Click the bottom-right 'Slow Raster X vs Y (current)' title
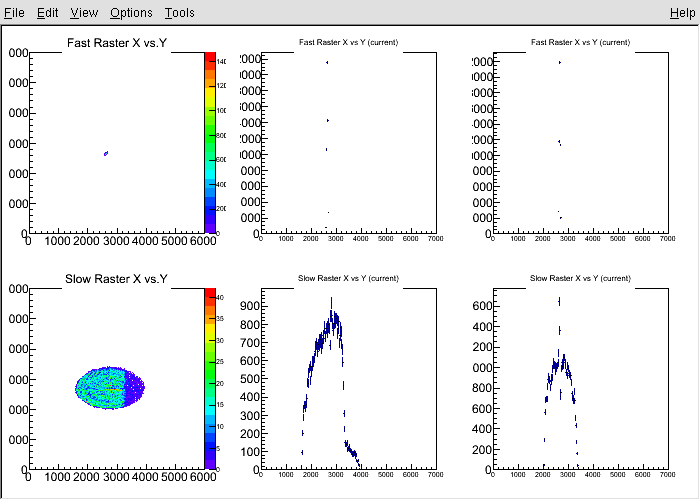This screenshot has height=500, width=700. coord(580,279)
